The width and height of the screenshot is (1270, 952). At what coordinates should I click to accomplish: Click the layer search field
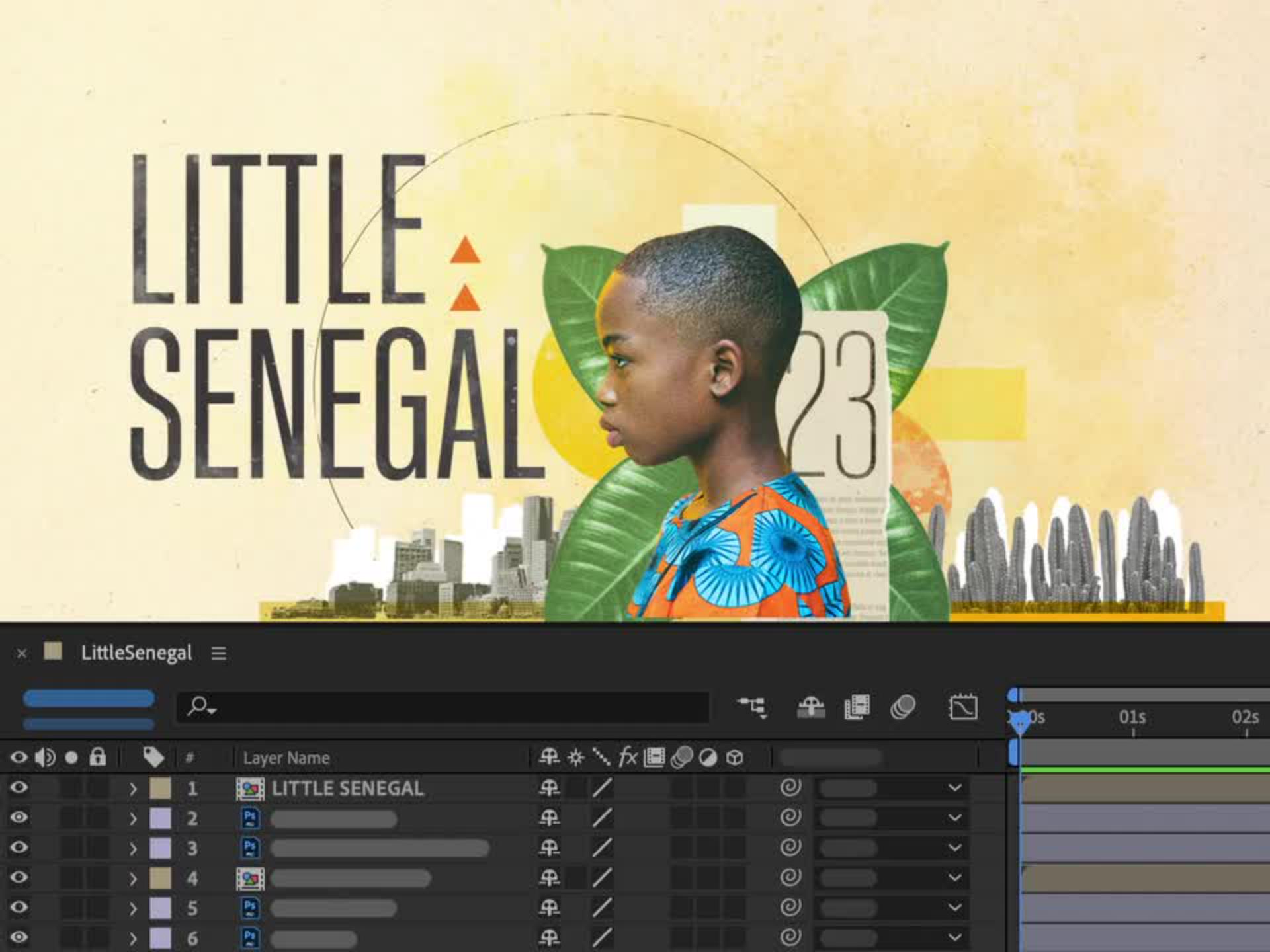[443, 707]
